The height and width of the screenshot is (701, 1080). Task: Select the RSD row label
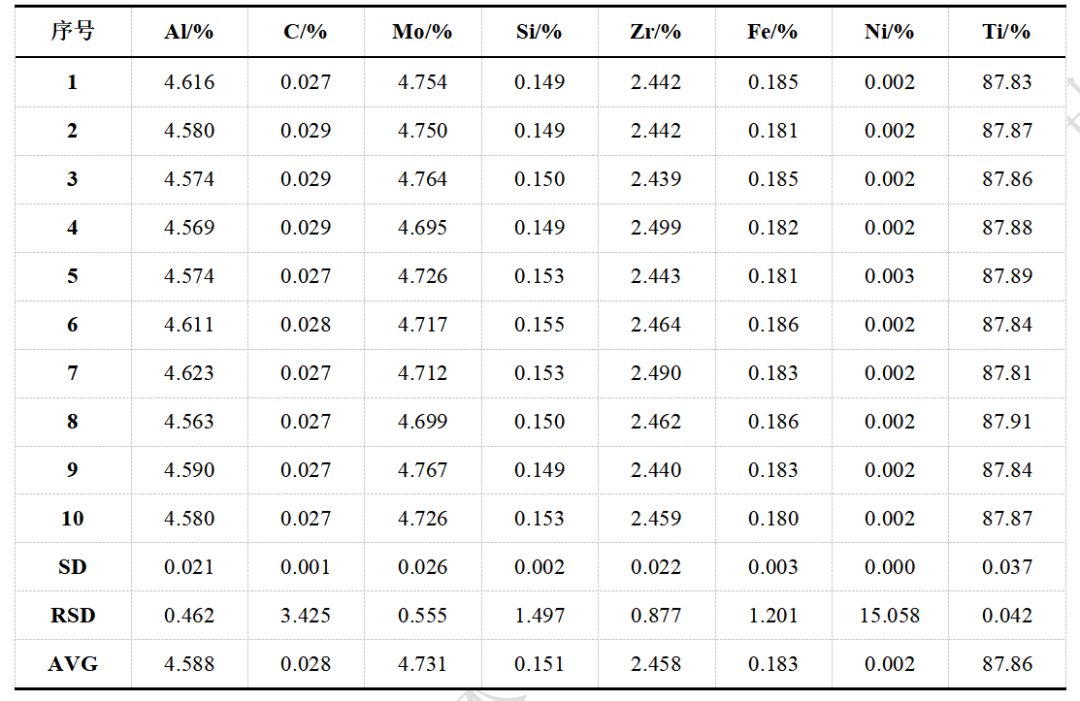coord(72,615)
